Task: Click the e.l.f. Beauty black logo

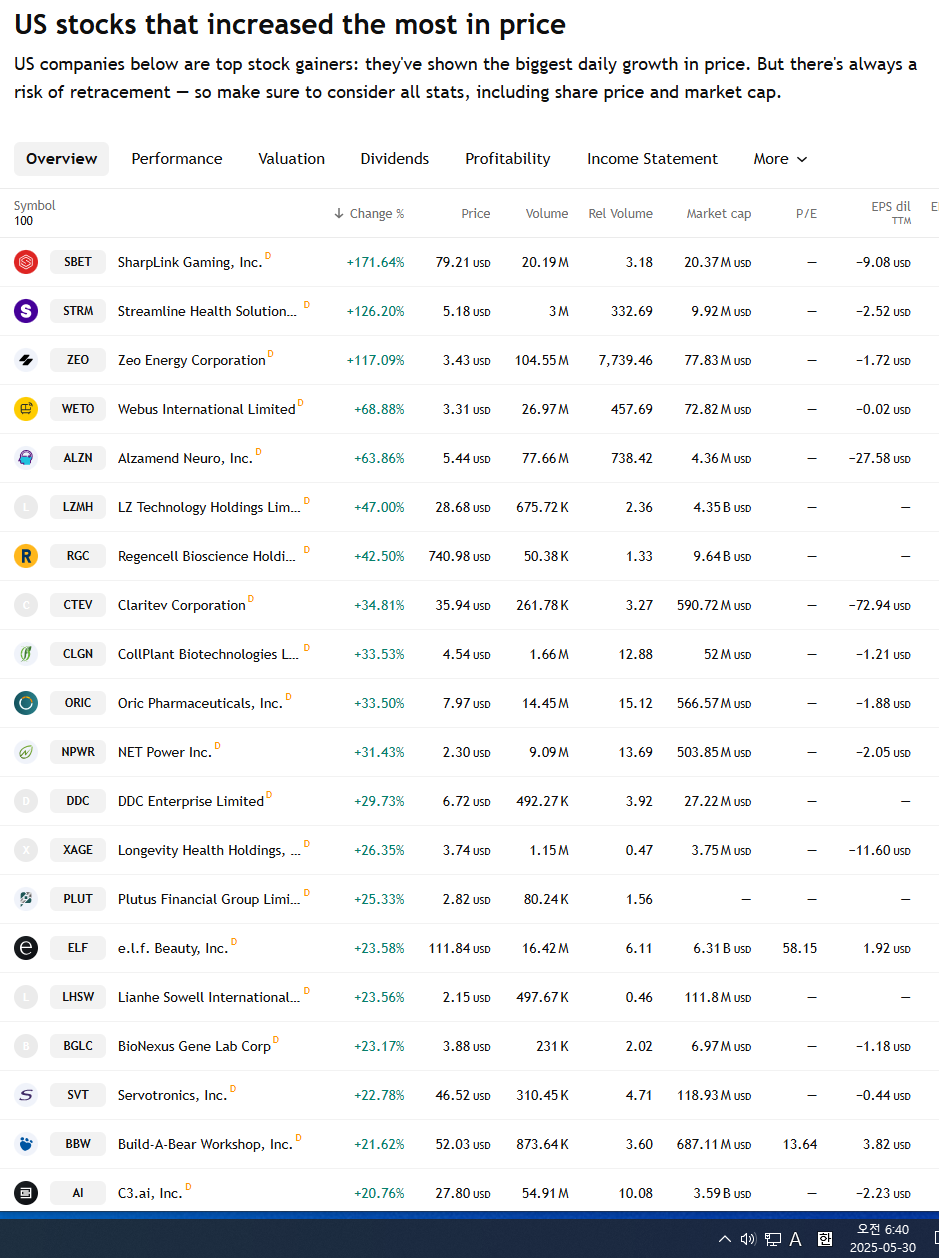Action: click(26, 948)
